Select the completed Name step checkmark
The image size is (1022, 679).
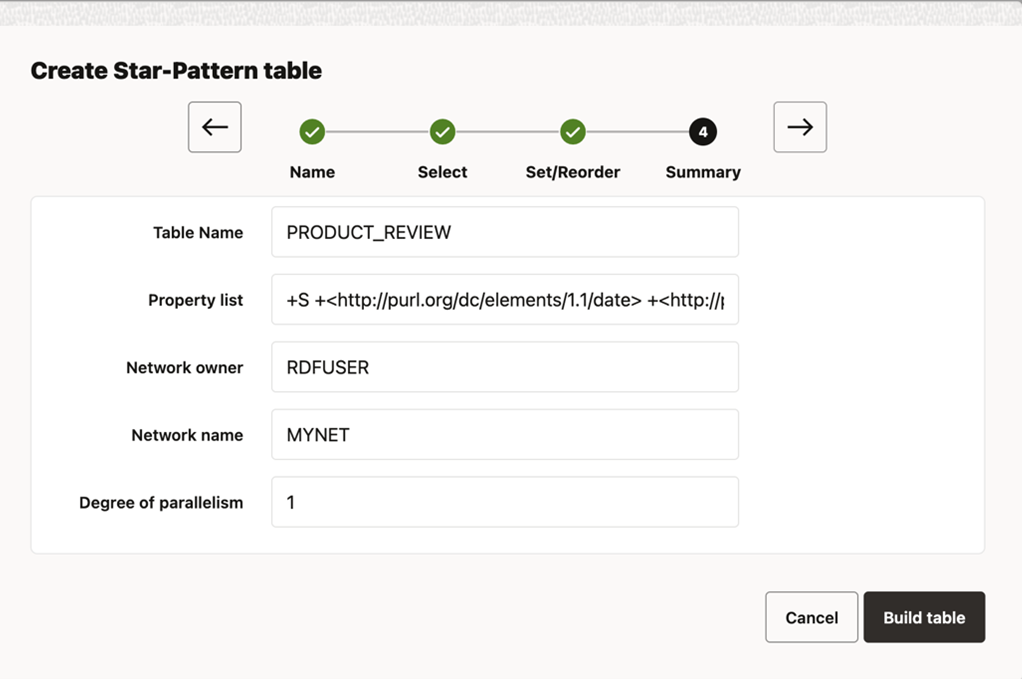click(x=312, y=131)
